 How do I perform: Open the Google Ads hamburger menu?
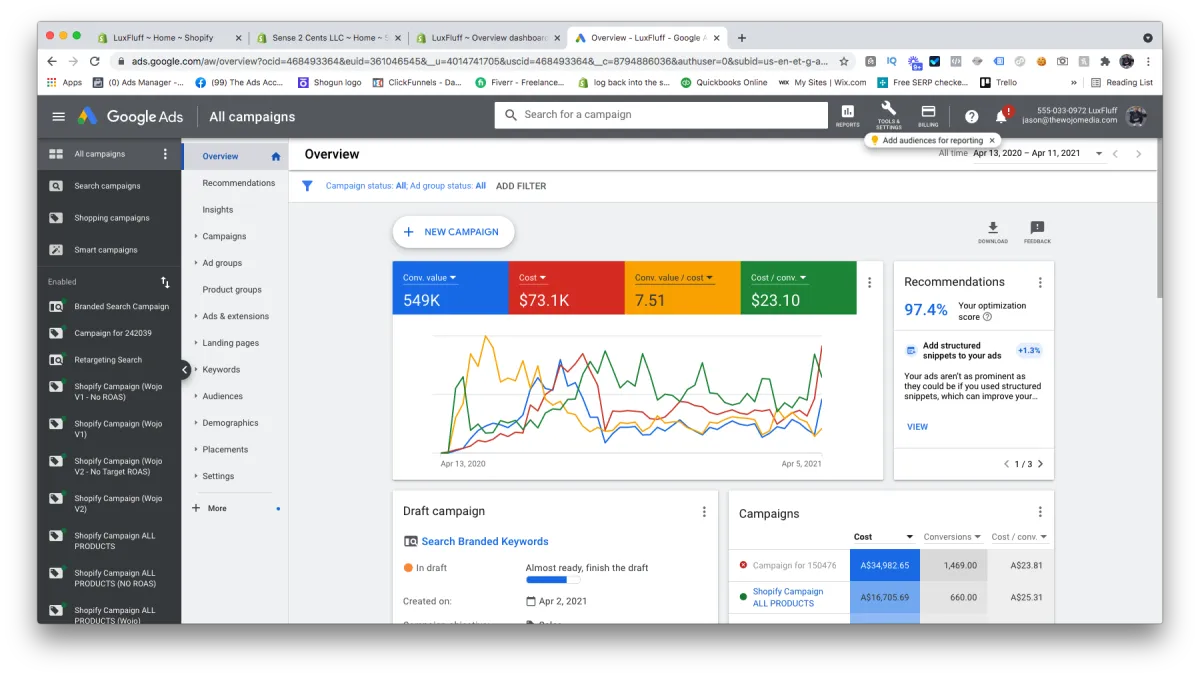click(58, 116)
